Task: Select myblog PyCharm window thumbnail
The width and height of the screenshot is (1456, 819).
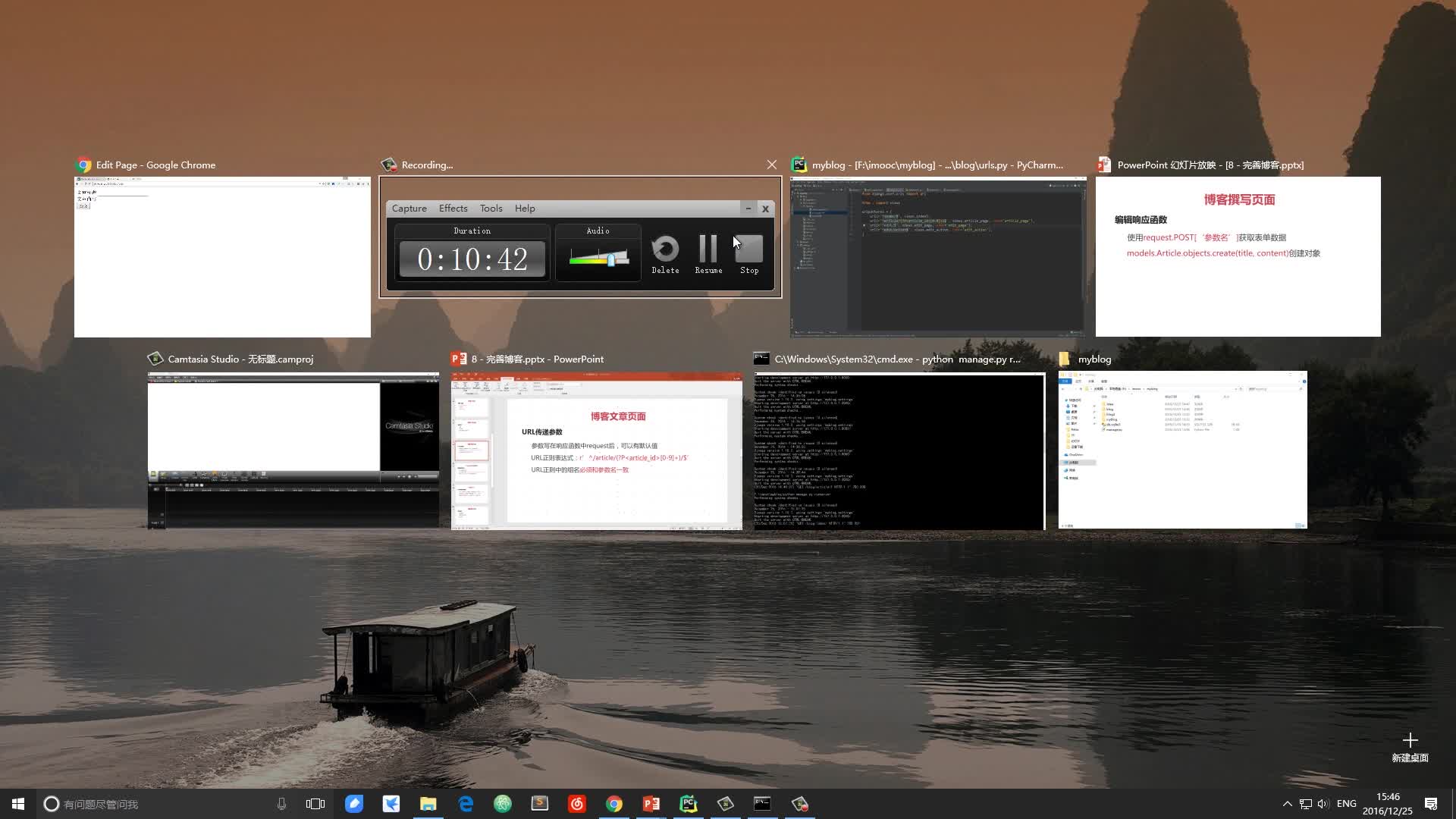Action: tap(938, 257)
